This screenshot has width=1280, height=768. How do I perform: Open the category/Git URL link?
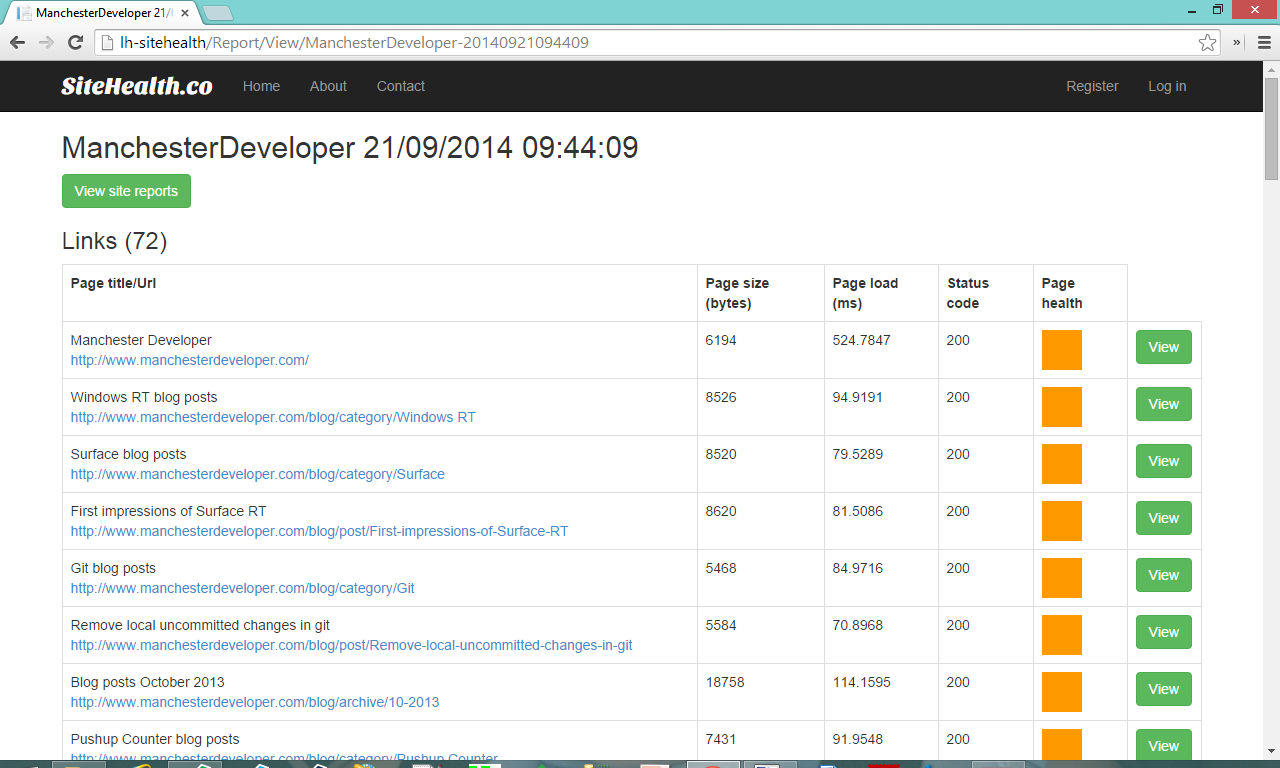click(x=243, y=588)
